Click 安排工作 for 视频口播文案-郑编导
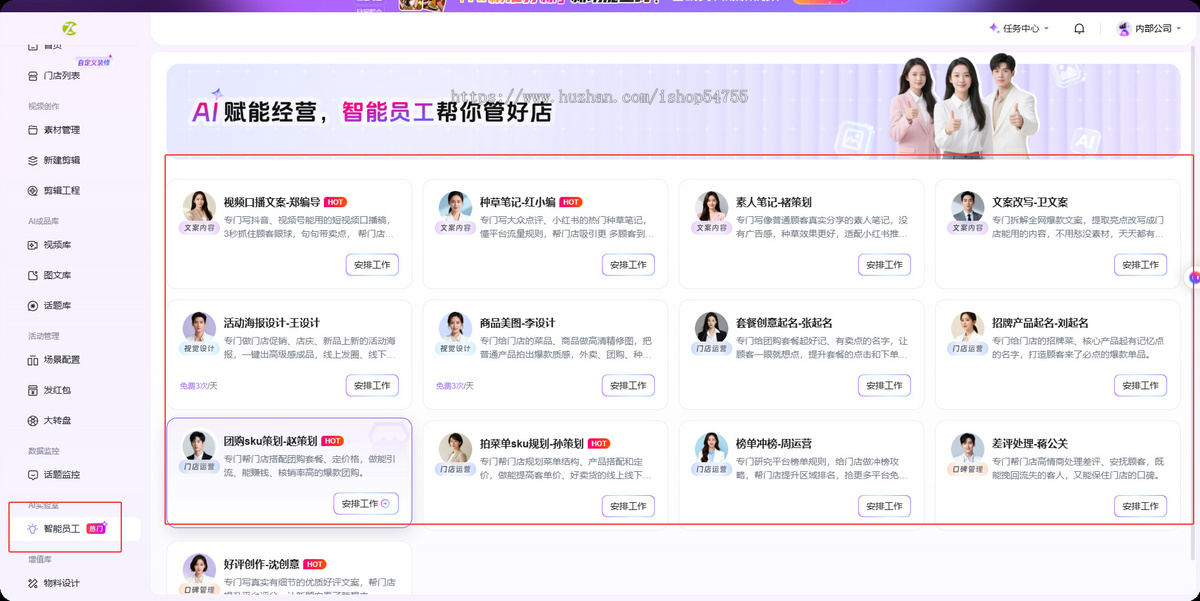 tap(373, 265)
